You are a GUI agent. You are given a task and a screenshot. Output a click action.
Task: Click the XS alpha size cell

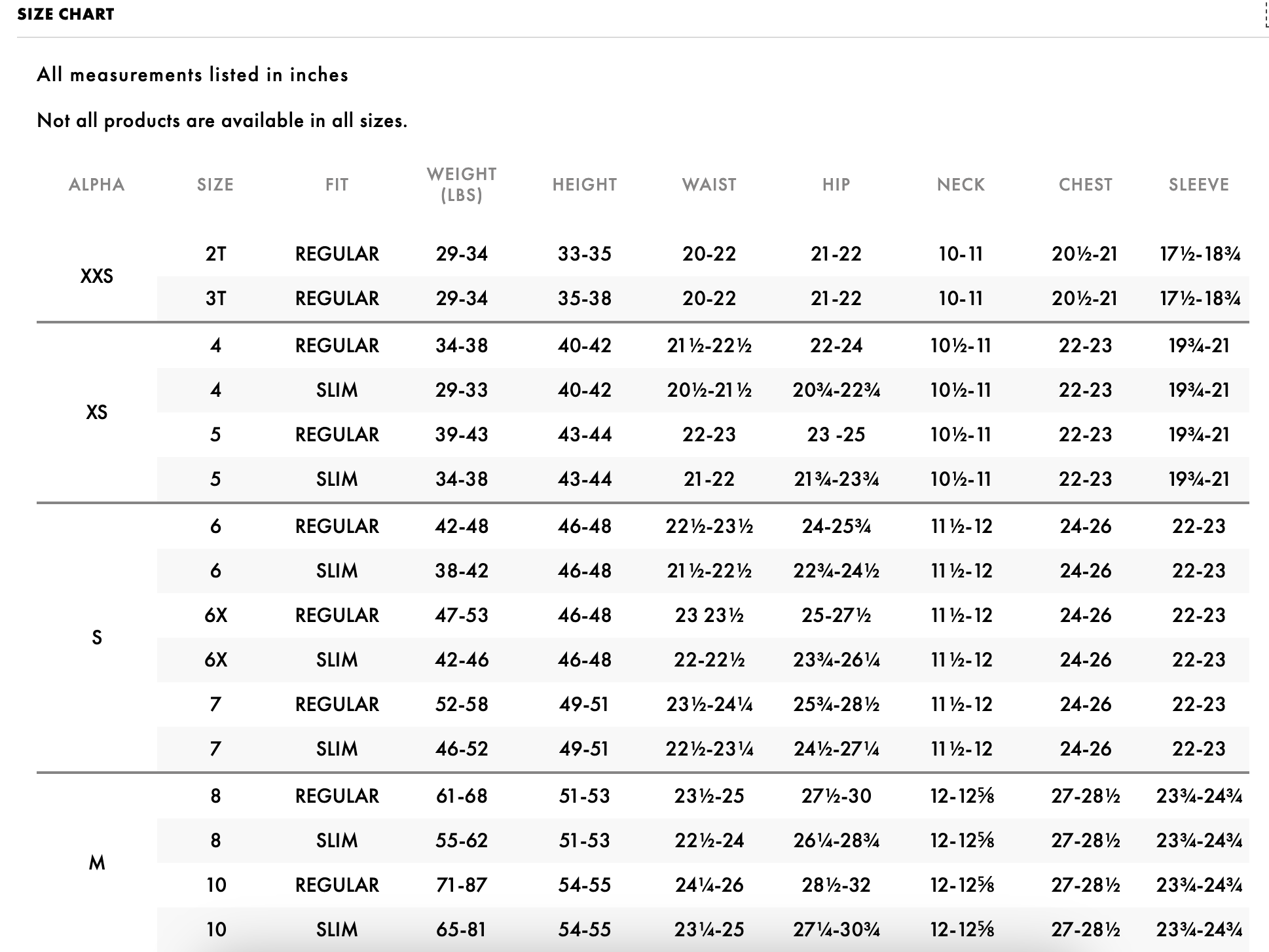(97, 412)
